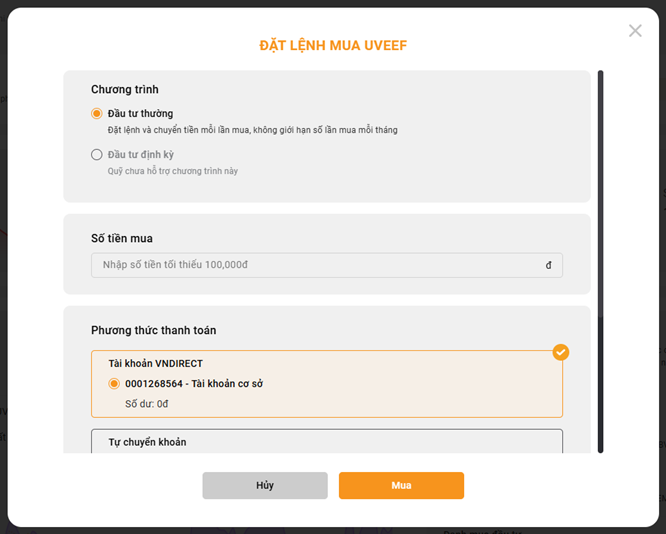Click the orange Mua button
This screenshot has width=666, height=534.
point(401,485)
